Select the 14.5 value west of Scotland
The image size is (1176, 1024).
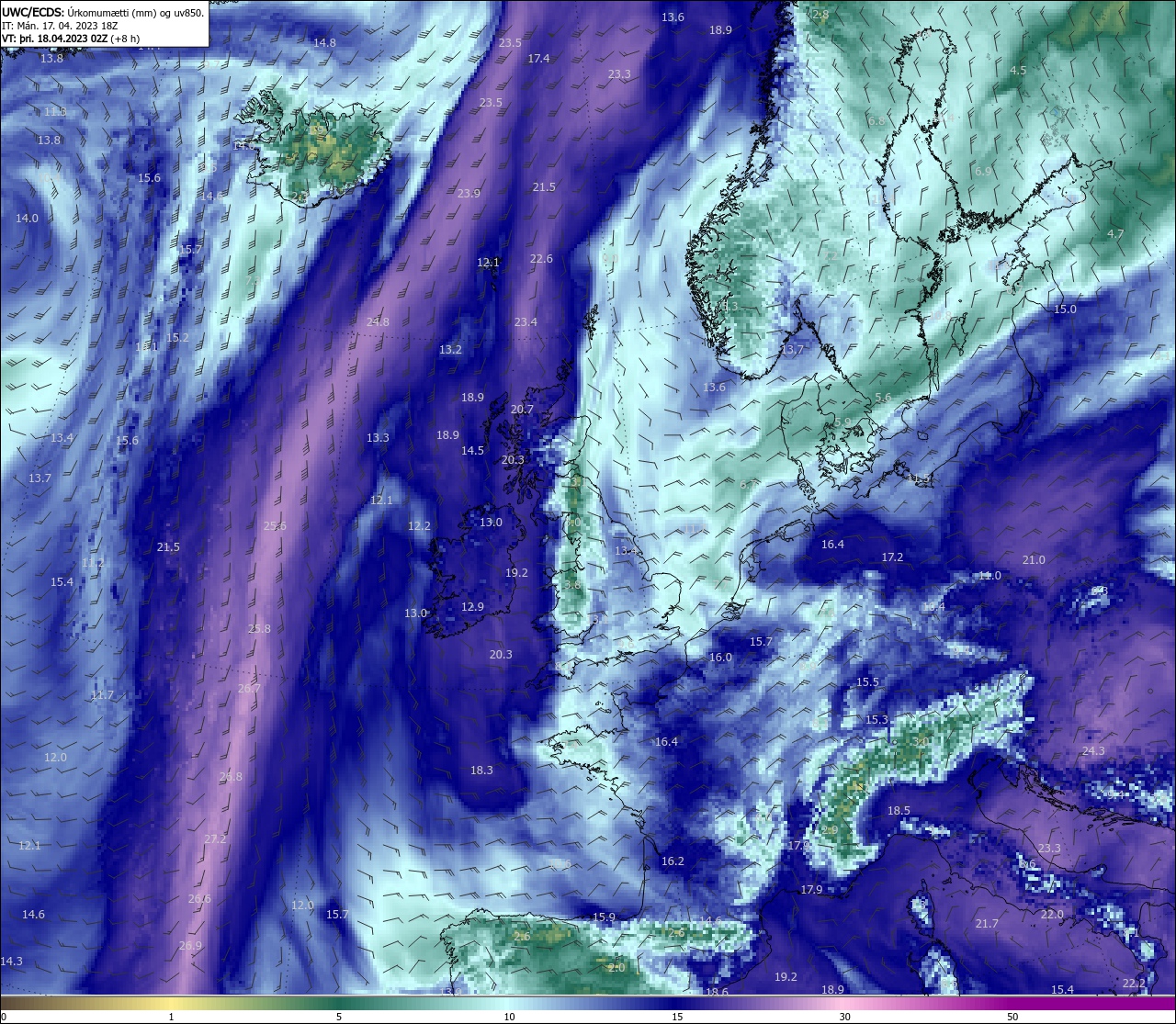(x=472, y=450)
